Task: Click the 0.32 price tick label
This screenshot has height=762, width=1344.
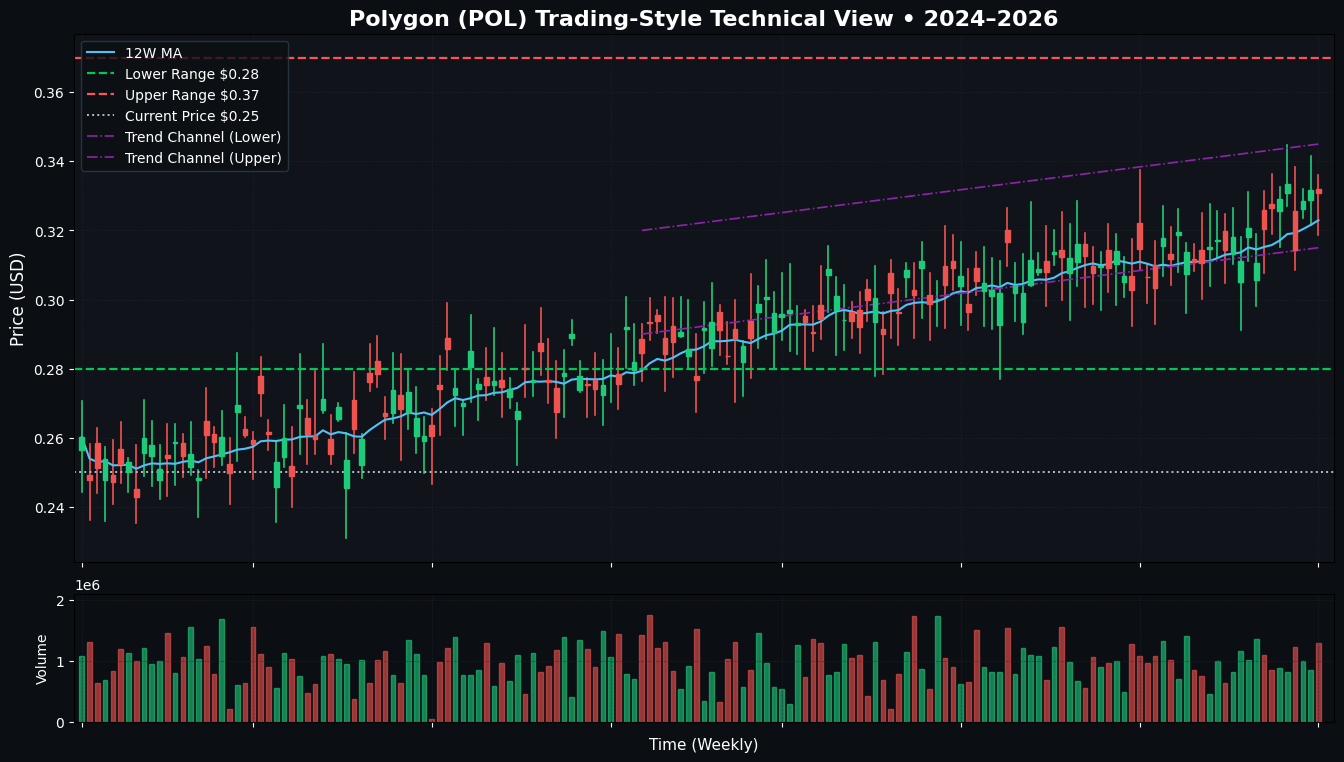Action: point(49,231)
